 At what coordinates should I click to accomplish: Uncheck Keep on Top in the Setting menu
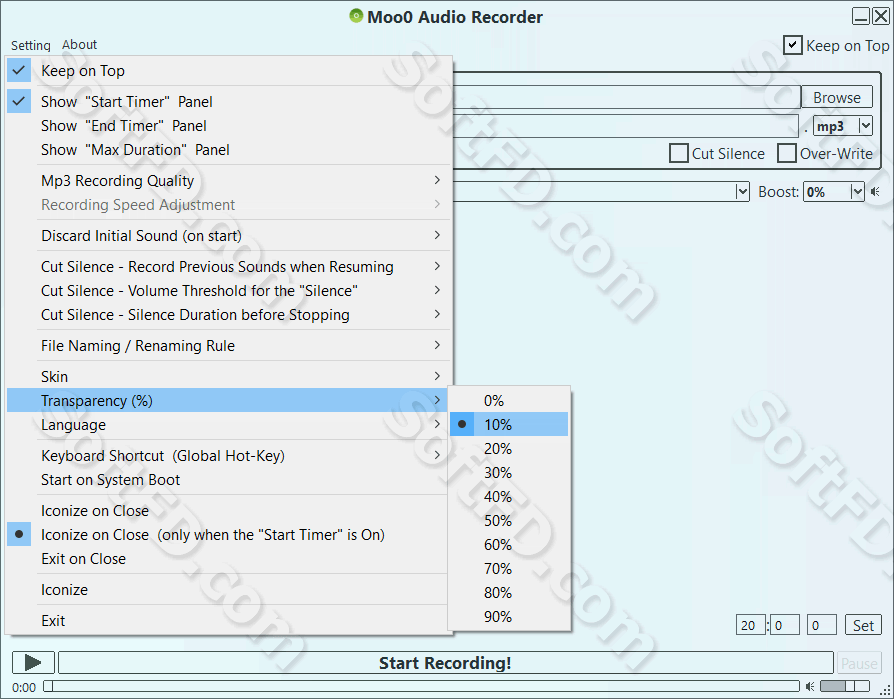[229, 71]
